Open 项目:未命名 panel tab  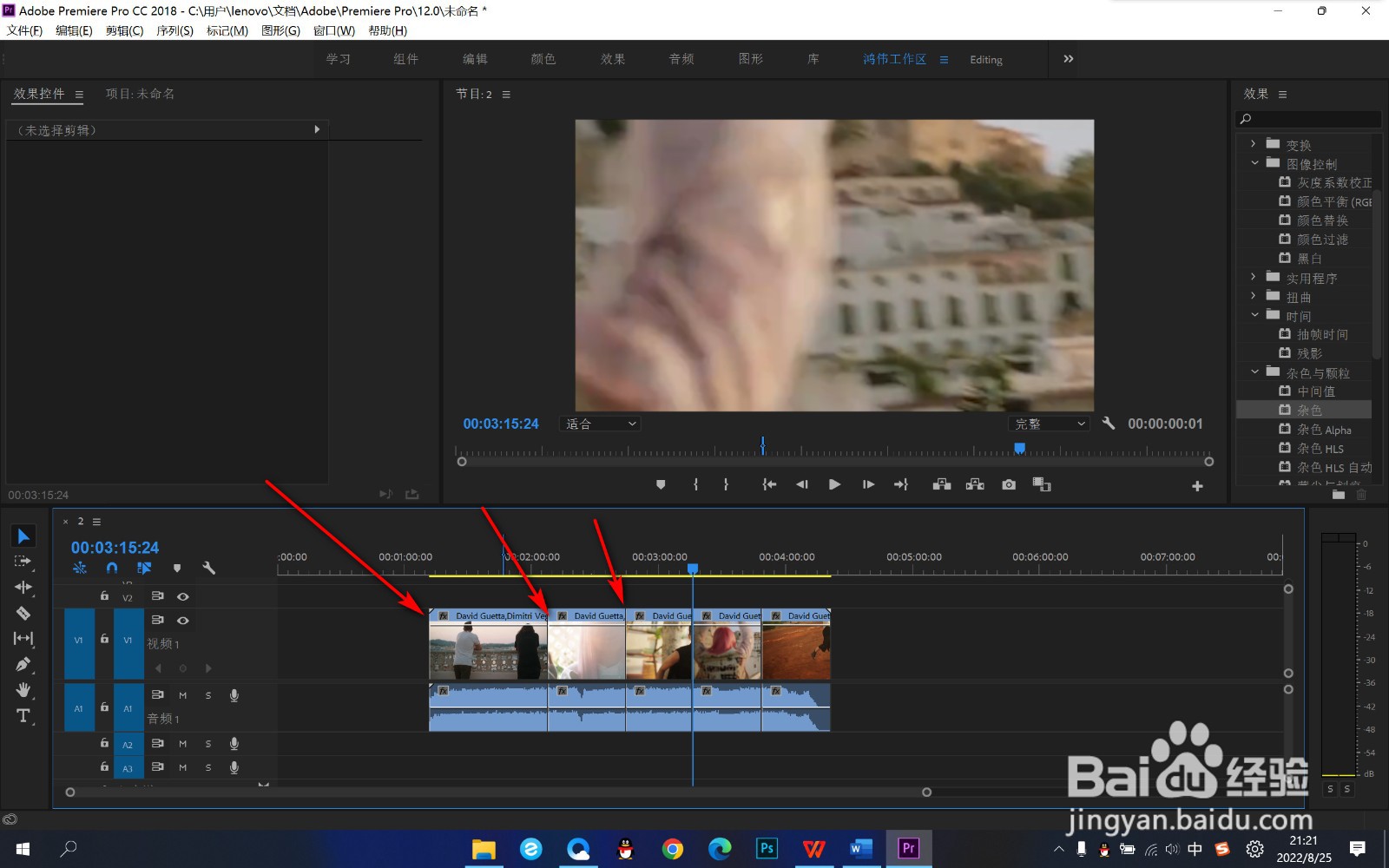pos(140,94)
